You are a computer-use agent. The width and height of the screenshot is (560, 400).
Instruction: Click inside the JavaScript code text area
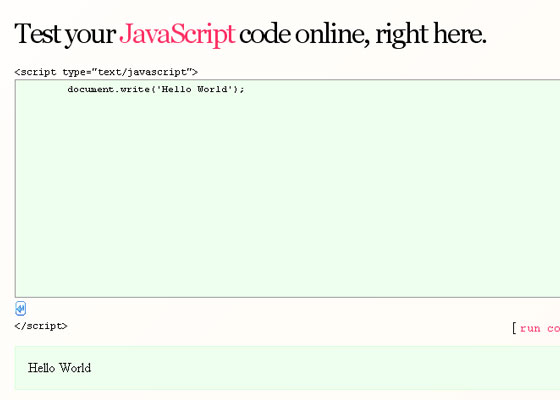tap(288, 189)
